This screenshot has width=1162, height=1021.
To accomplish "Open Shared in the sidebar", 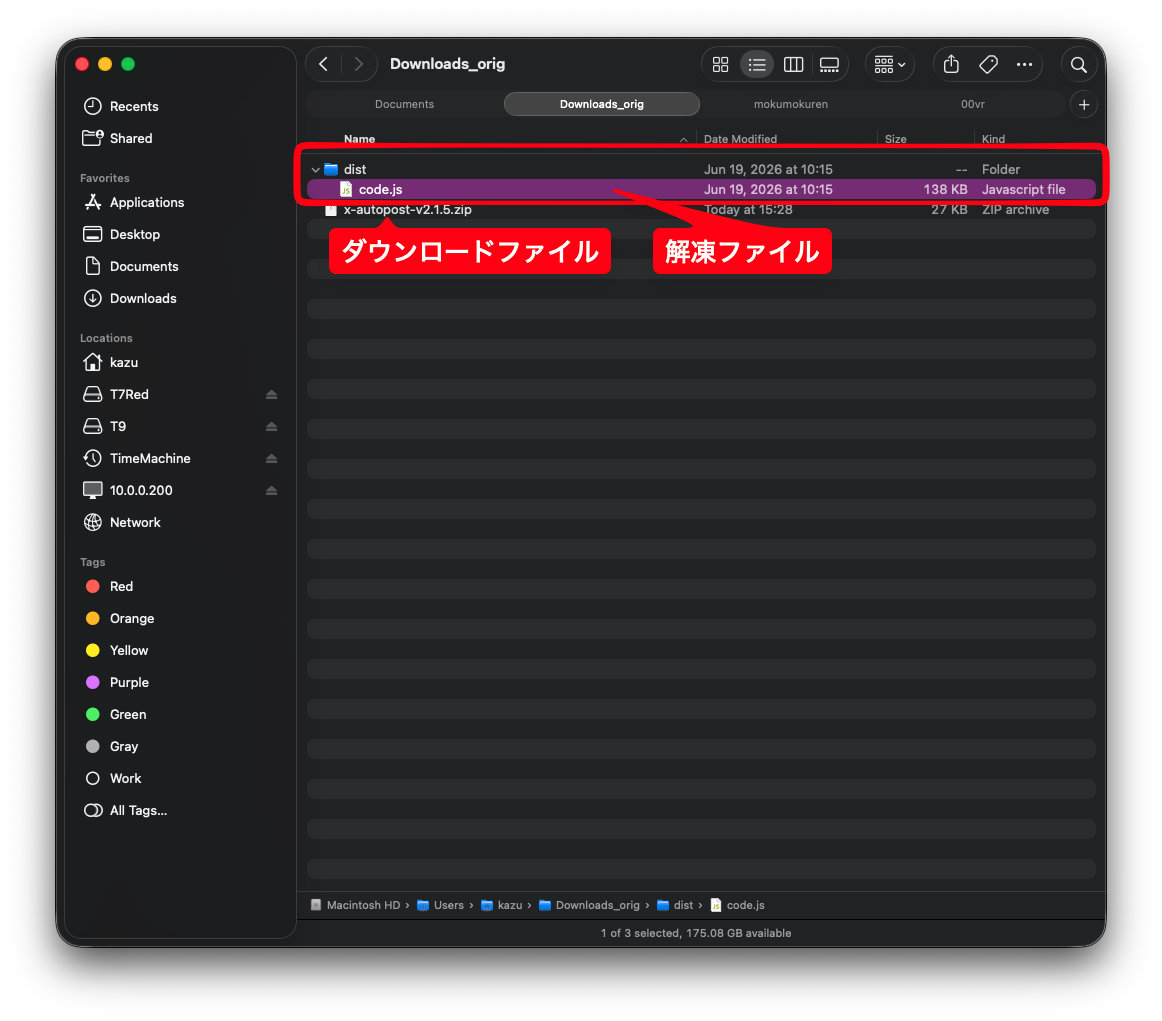I will [x=130, y=139].
